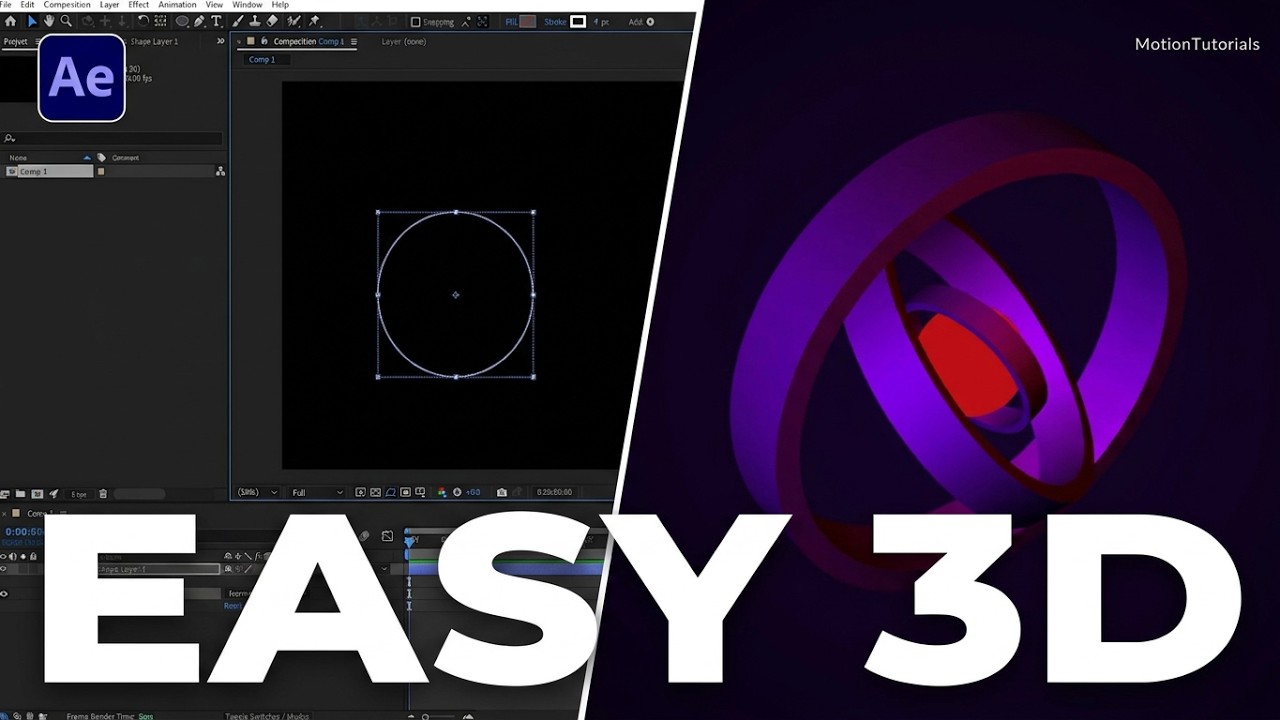Open the Project panel menu icon

pyautogui.click(x=39, y=41)
